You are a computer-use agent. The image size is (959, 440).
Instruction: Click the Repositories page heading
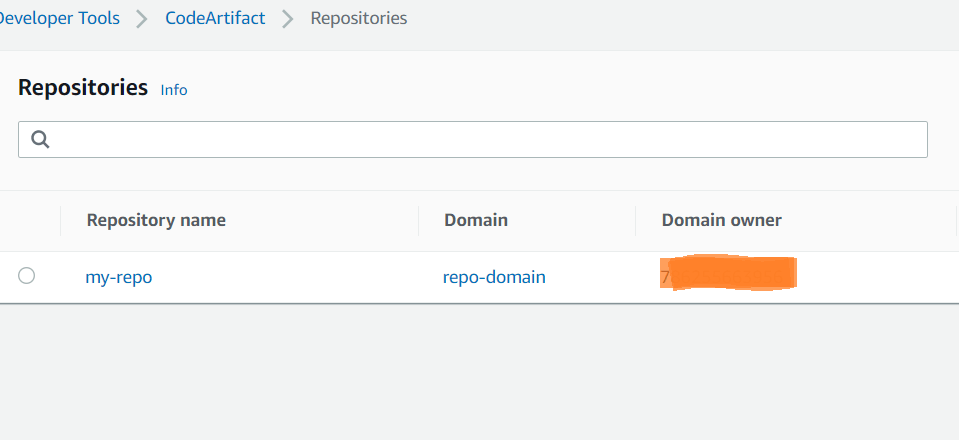(x=83, y=87)
